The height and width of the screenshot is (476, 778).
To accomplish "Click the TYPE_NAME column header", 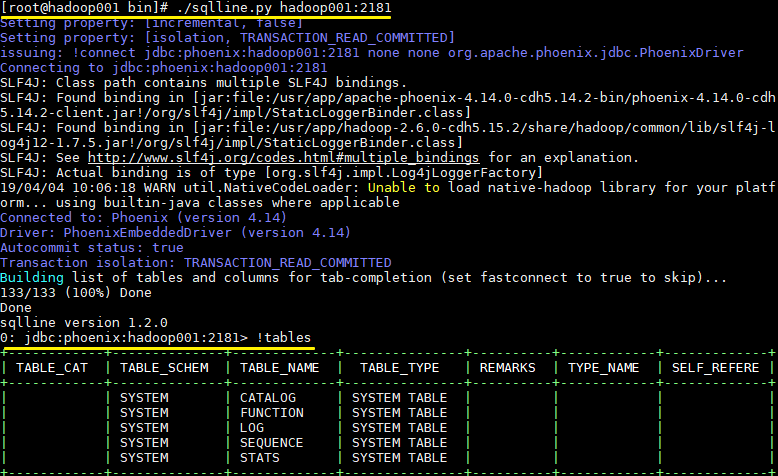I will (x=603, y=367).
